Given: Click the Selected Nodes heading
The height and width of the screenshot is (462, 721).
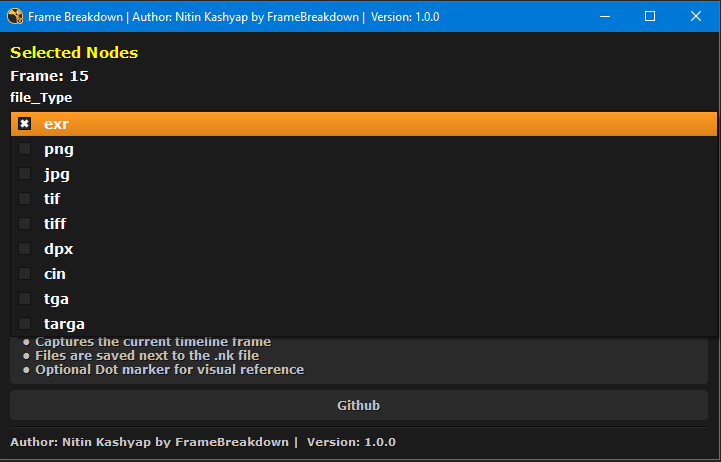Looking at the screenshot, I should pyautogui.click(x=74, y=53).
